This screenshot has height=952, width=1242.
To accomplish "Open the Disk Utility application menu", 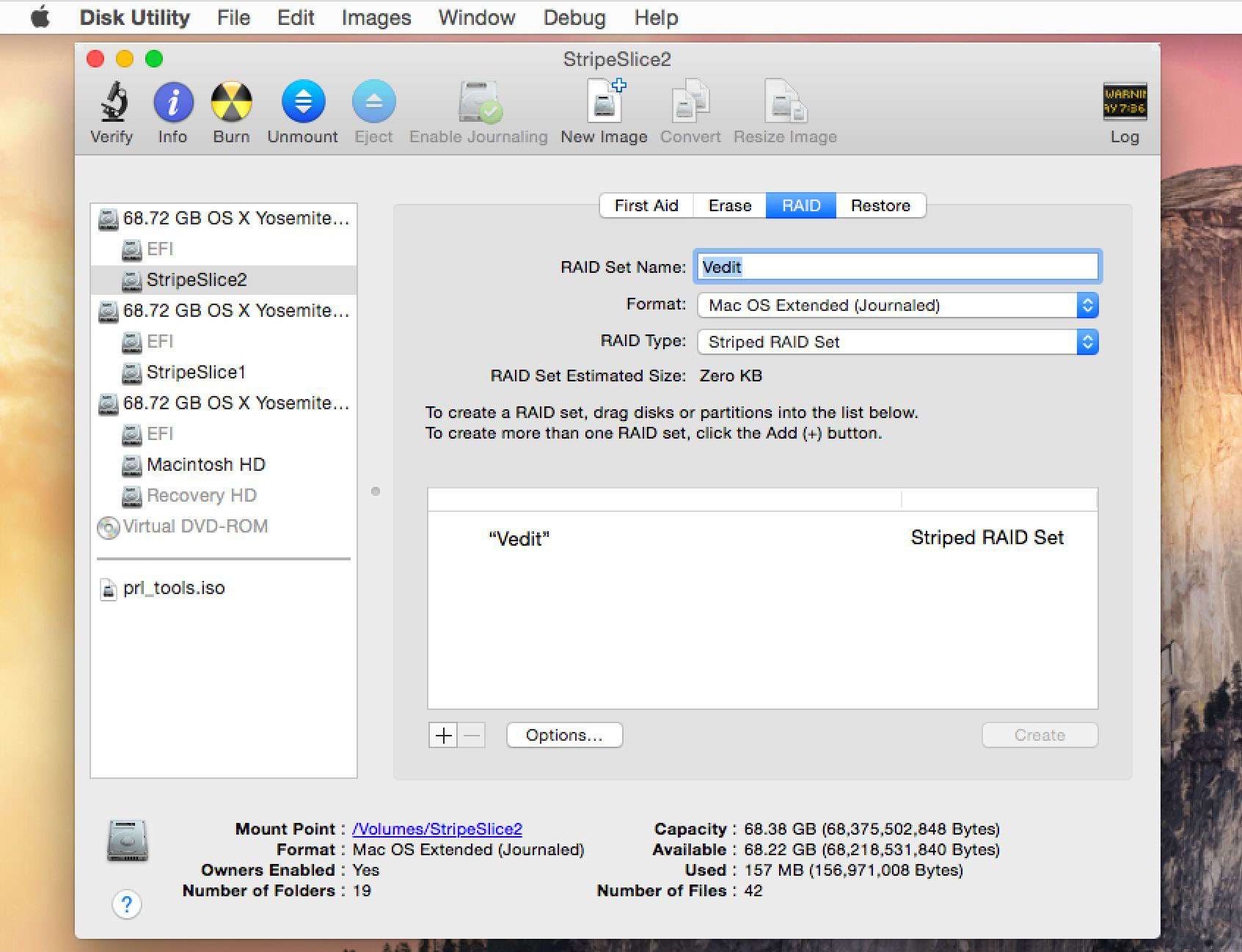I will pos(134,17).
